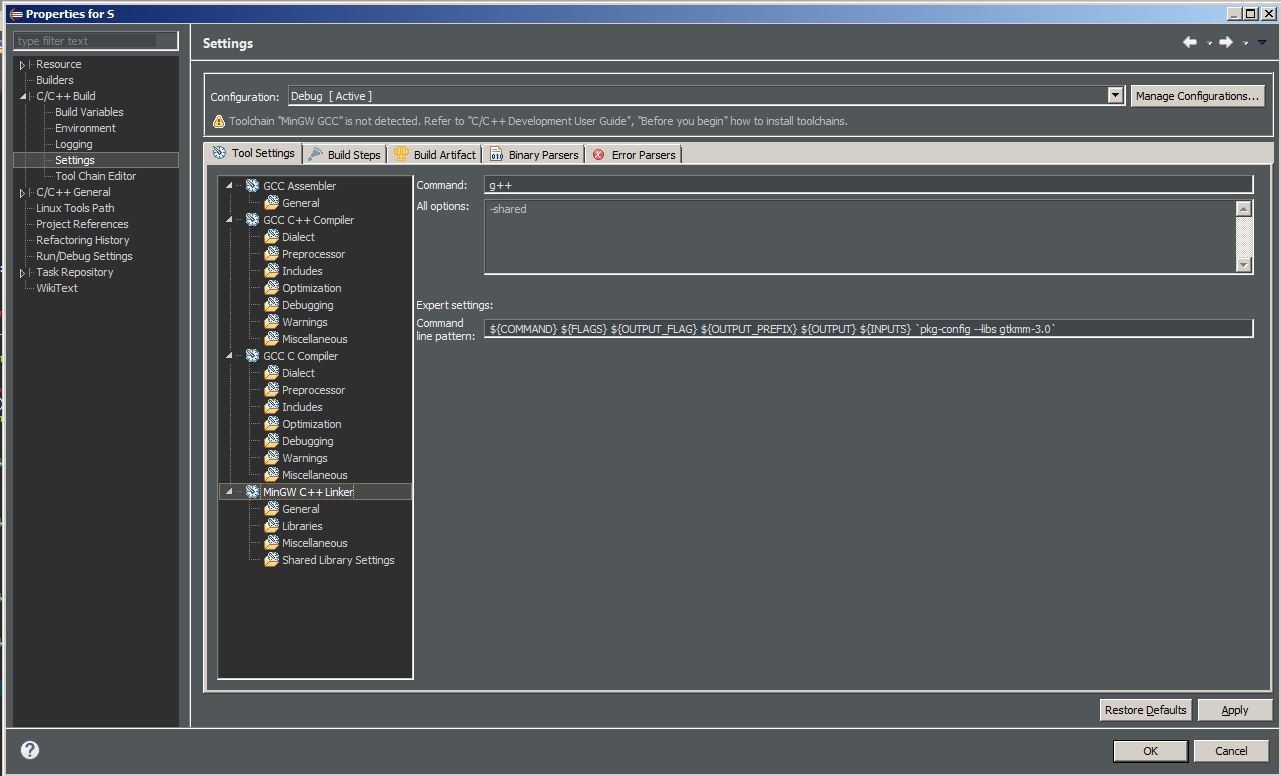Collapse the C/C++ Build tree node
The height and width of the screenshot is (776, 1281).
coord(23,97)
